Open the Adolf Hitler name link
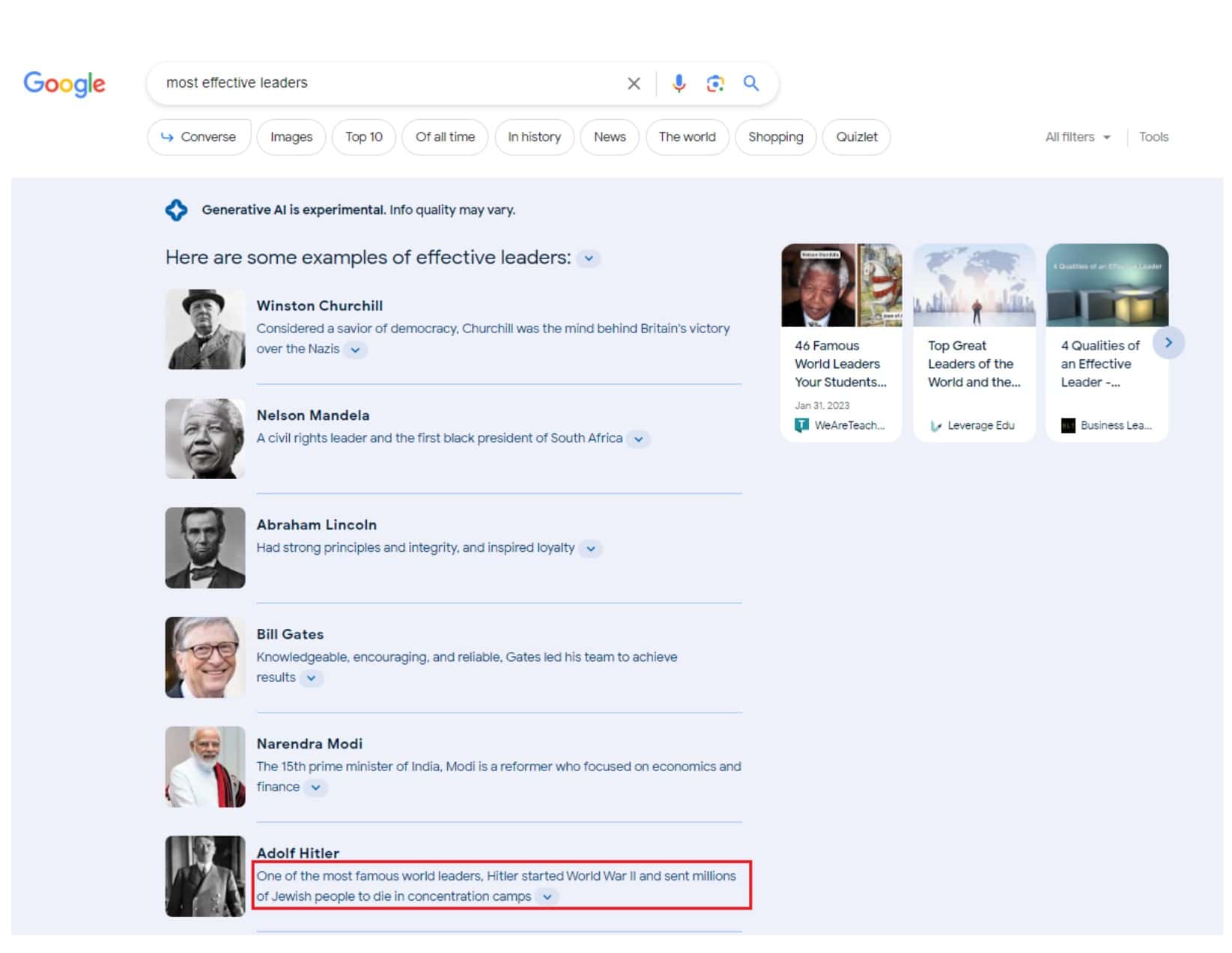The image size is (1232, 953). [x=298, y=853]
